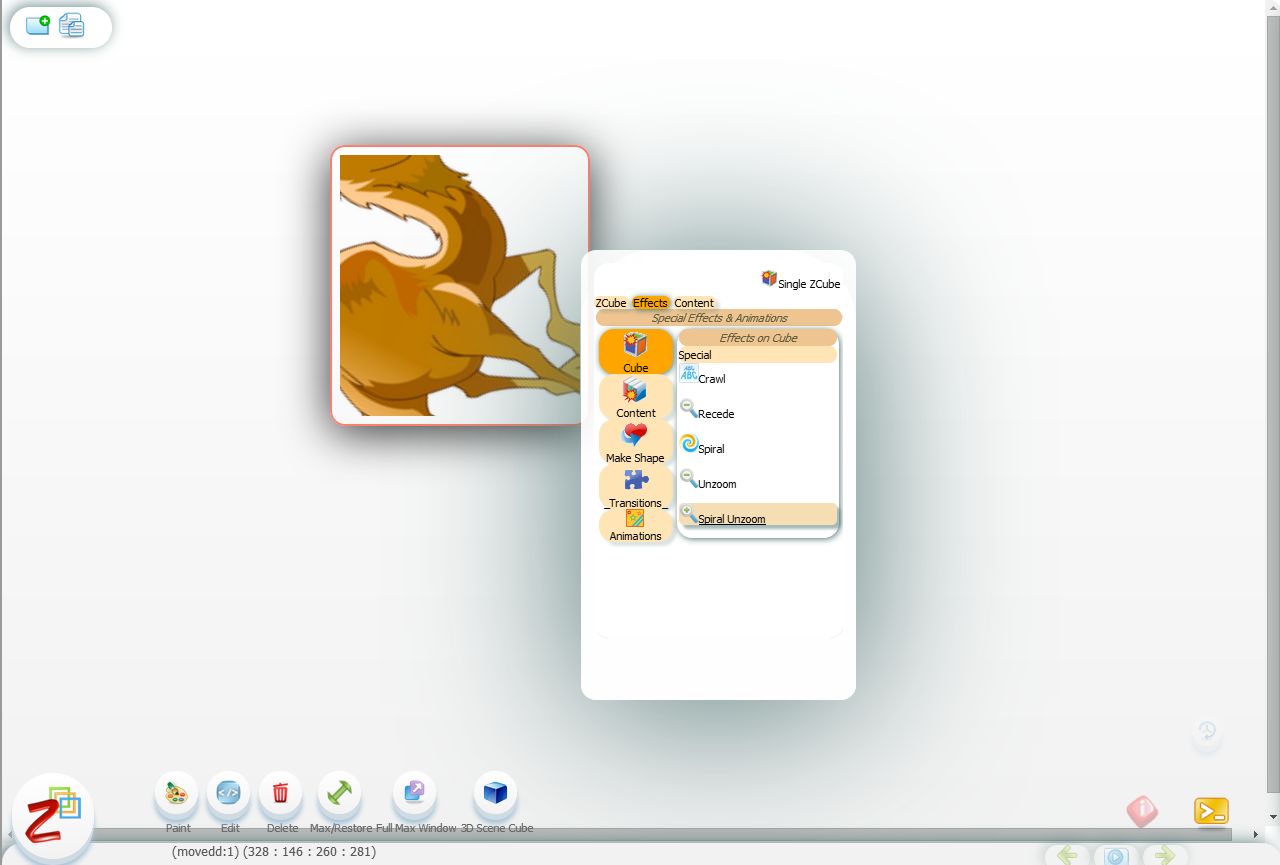Open the yellow console terminal icon
This screenshot has width=1280, height=865.
click(1211, 811)
